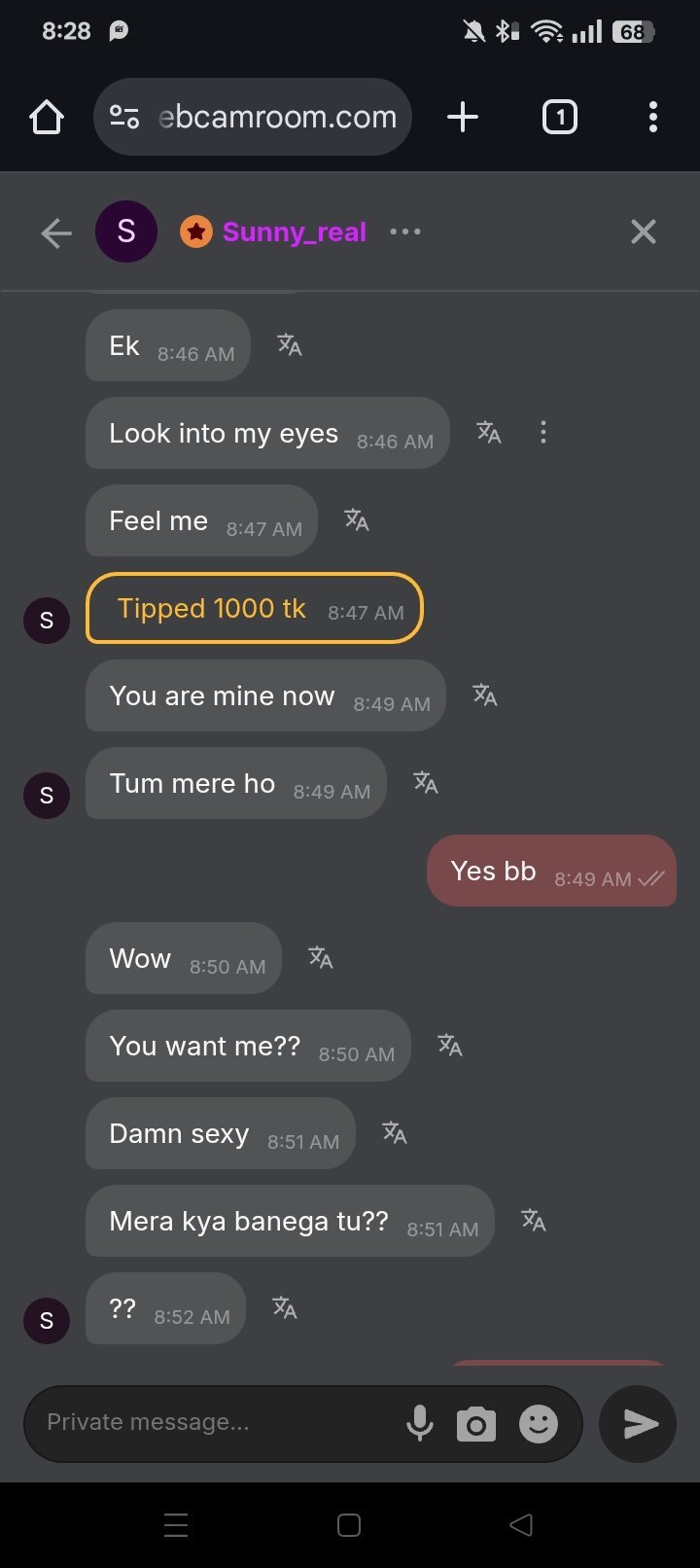The height and width of the screenshot is (1568, 700).
Task: Open browser three-dot overflow menu
Action: [652, 118]
